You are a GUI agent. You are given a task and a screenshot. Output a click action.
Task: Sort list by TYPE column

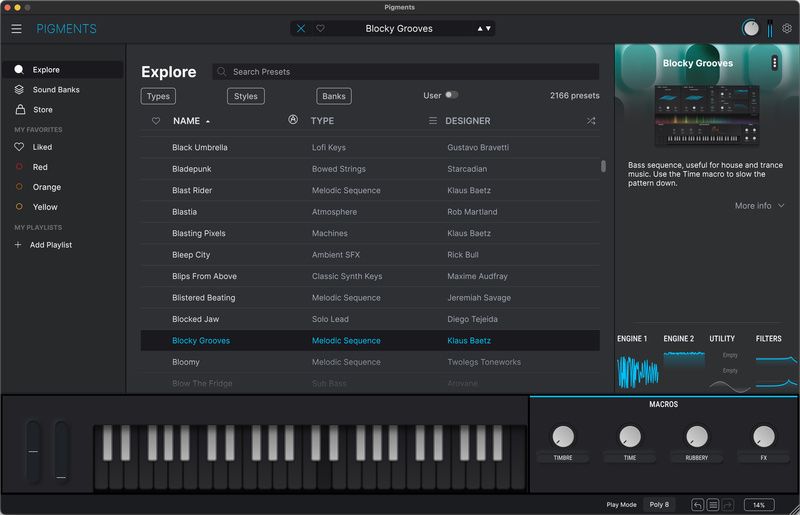pyautogui.click(x=322, y=121)
